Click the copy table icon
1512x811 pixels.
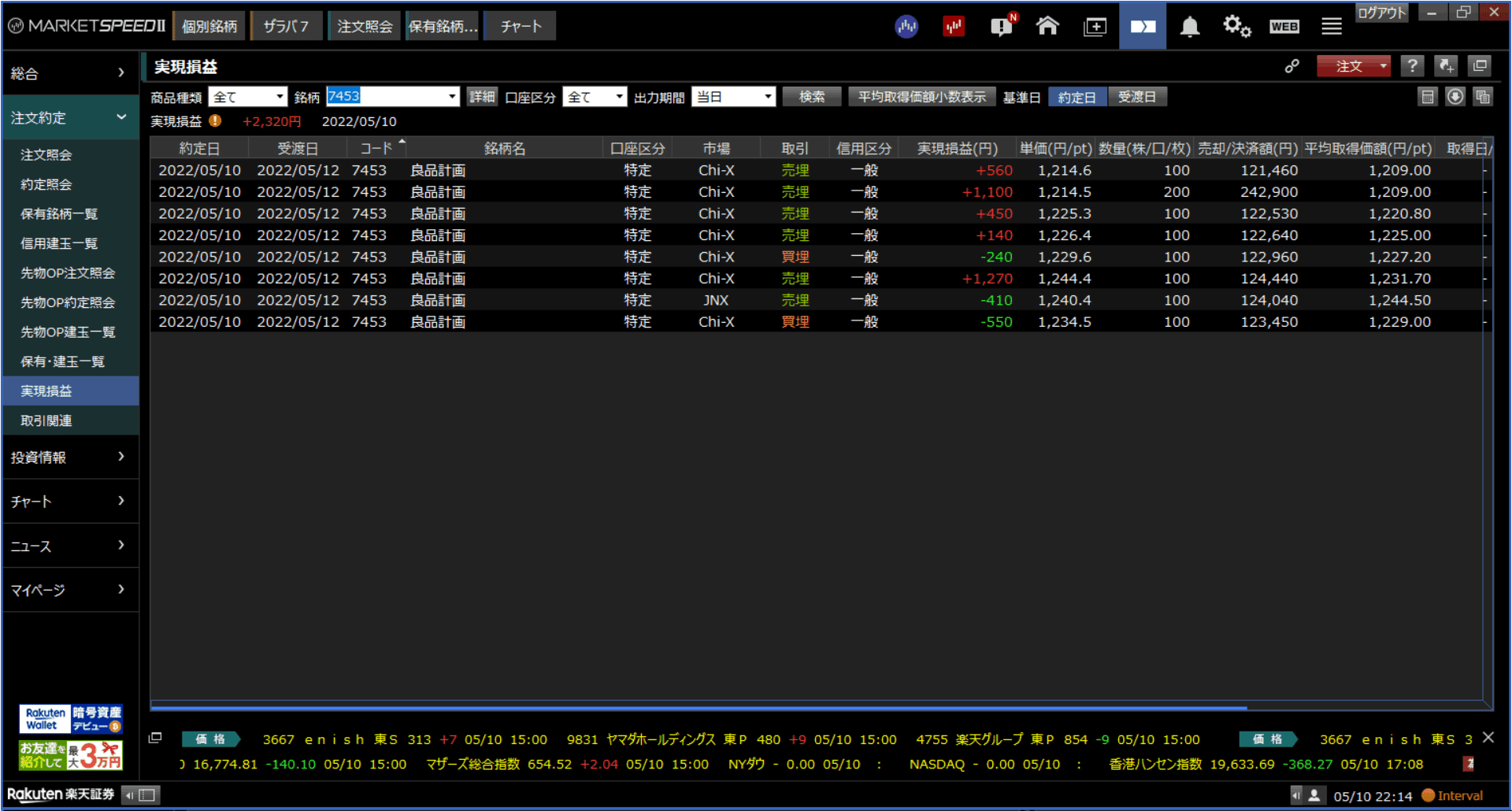point(1483,97)
